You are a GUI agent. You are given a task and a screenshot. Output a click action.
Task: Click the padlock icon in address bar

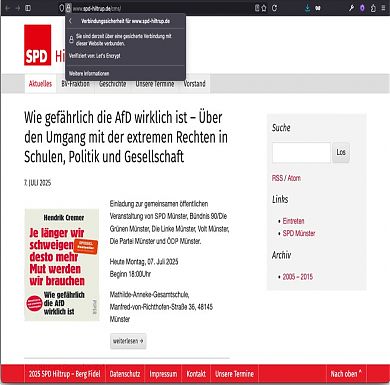(68, 8)
